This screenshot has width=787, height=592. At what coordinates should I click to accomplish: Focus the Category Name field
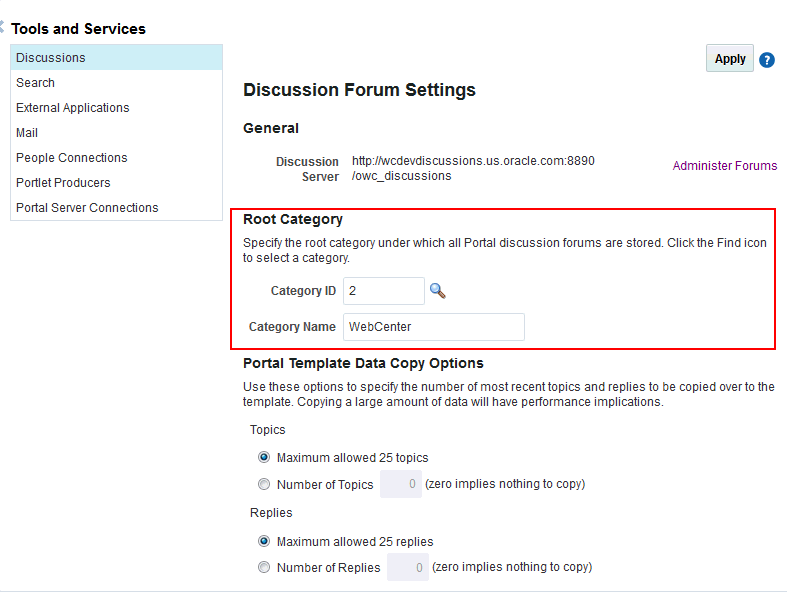tap(434, 327)
